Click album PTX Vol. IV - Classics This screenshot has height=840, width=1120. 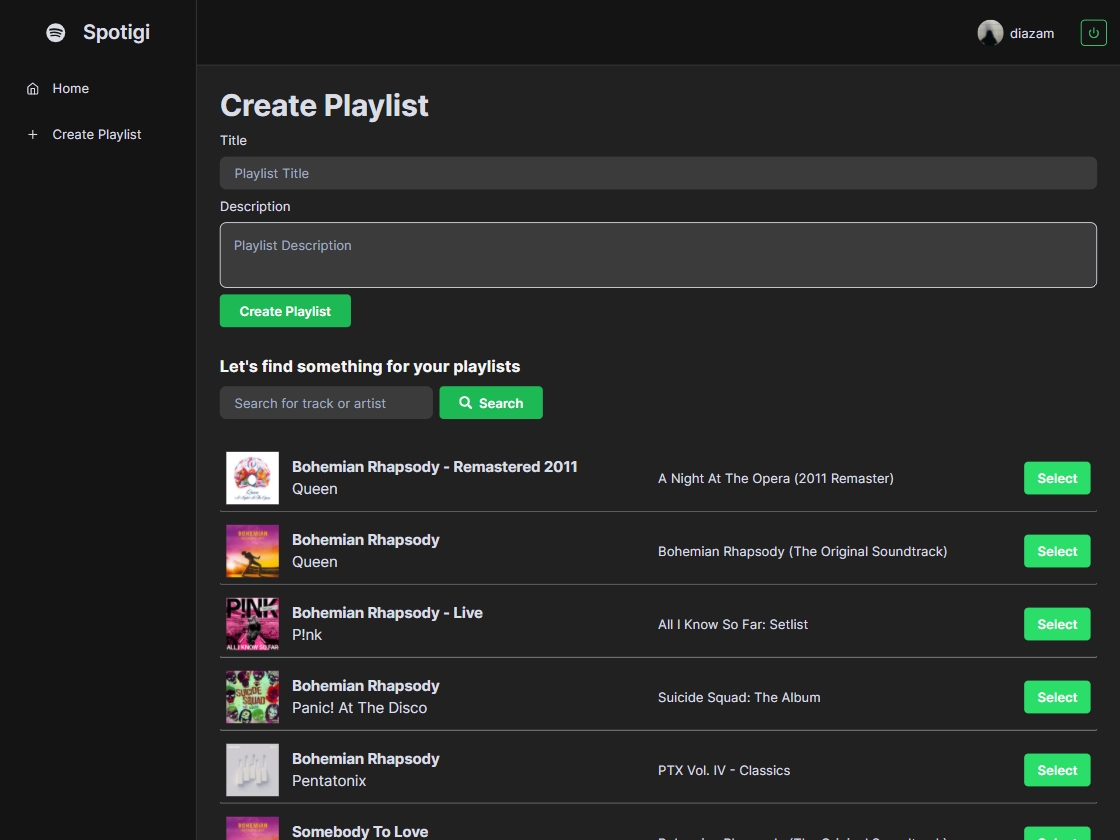pos(724,770)
